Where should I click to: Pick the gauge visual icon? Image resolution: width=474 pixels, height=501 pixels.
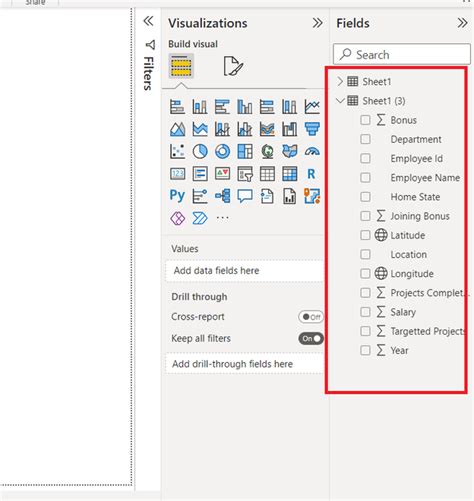tap(312, 151)
